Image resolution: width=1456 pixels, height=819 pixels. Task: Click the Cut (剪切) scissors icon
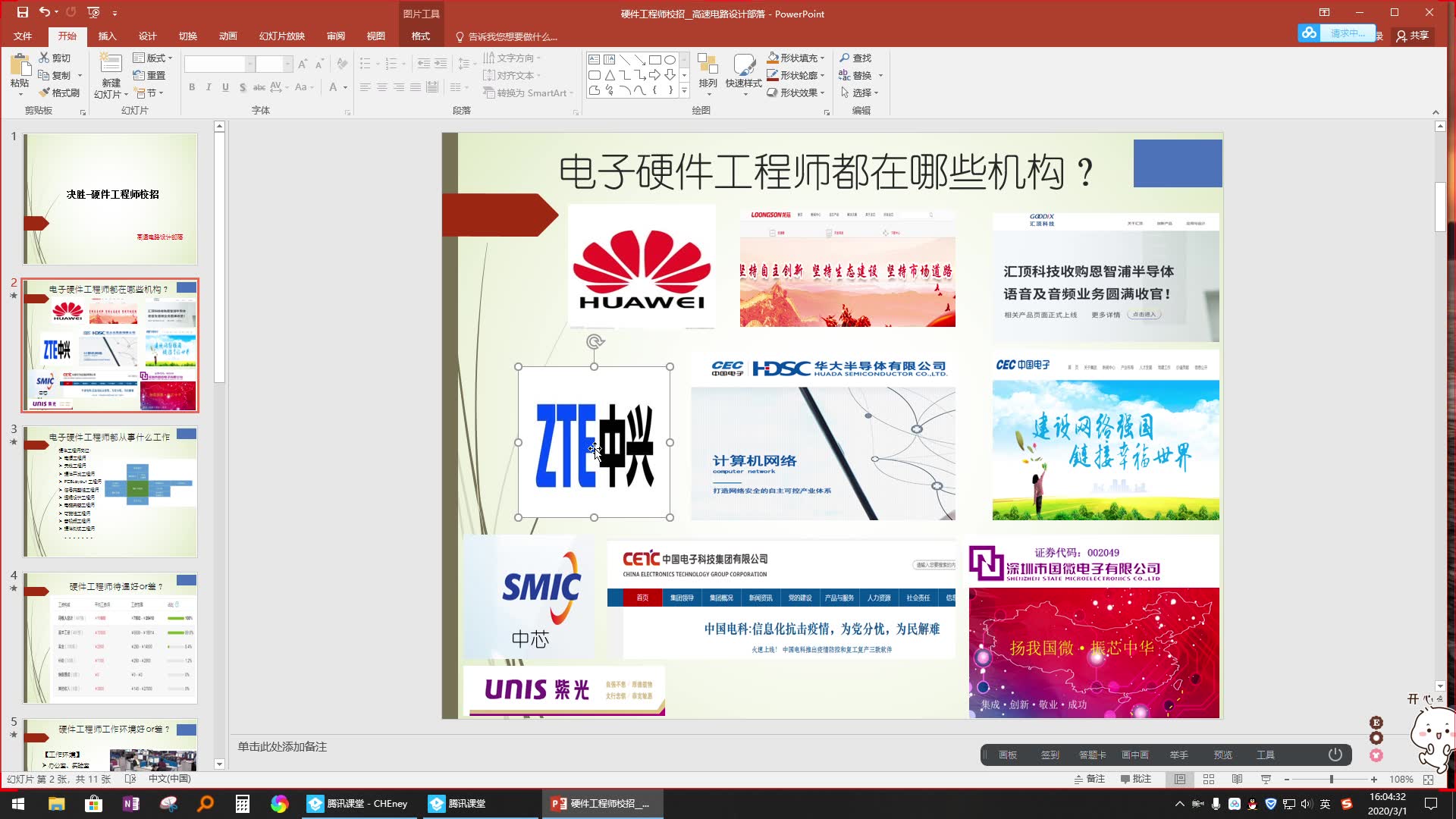[x=44, y=58]
